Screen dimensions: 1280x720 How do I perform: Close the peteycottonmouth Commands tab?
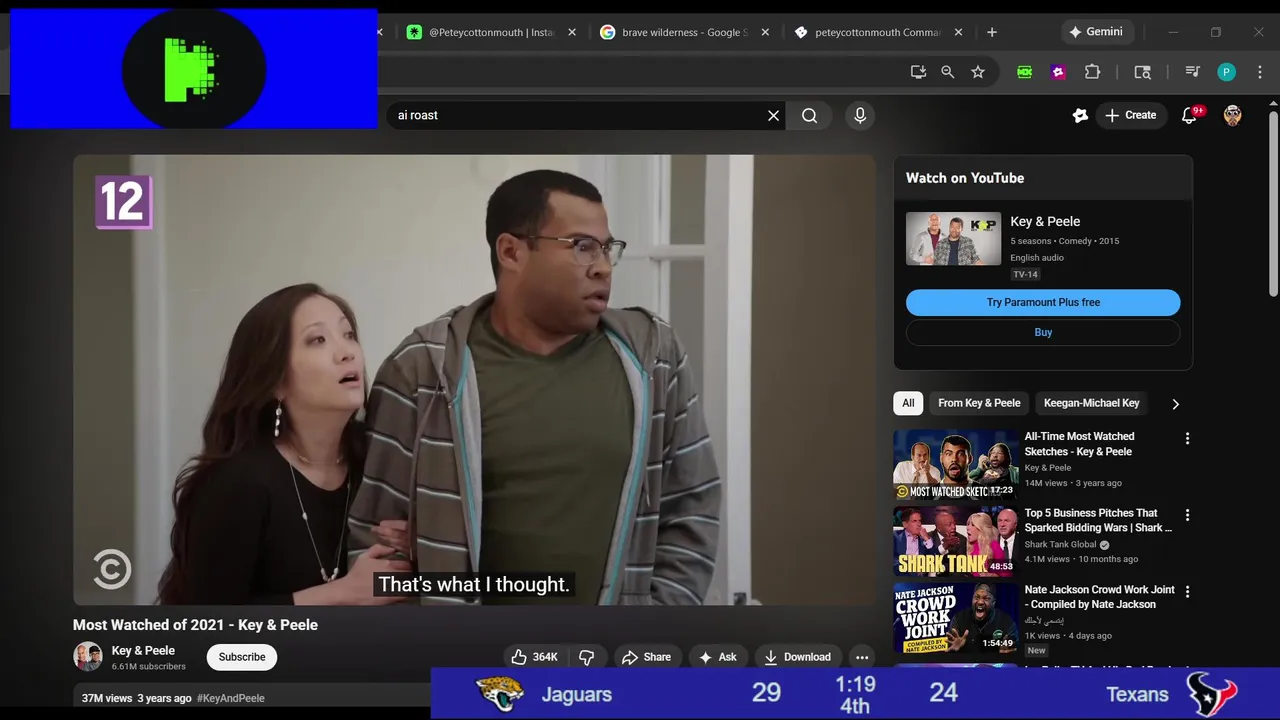tap(958, 32)
